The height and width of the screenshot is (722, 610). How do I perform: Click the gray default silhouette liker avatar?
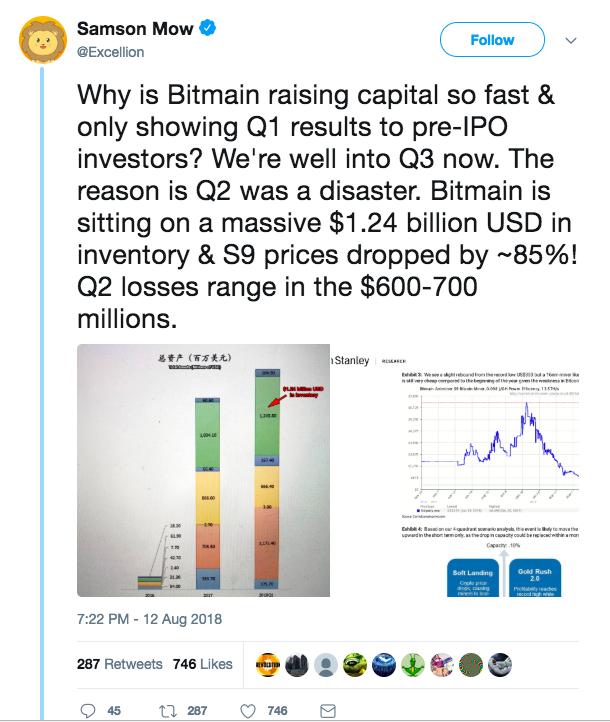tap(326, 665)
